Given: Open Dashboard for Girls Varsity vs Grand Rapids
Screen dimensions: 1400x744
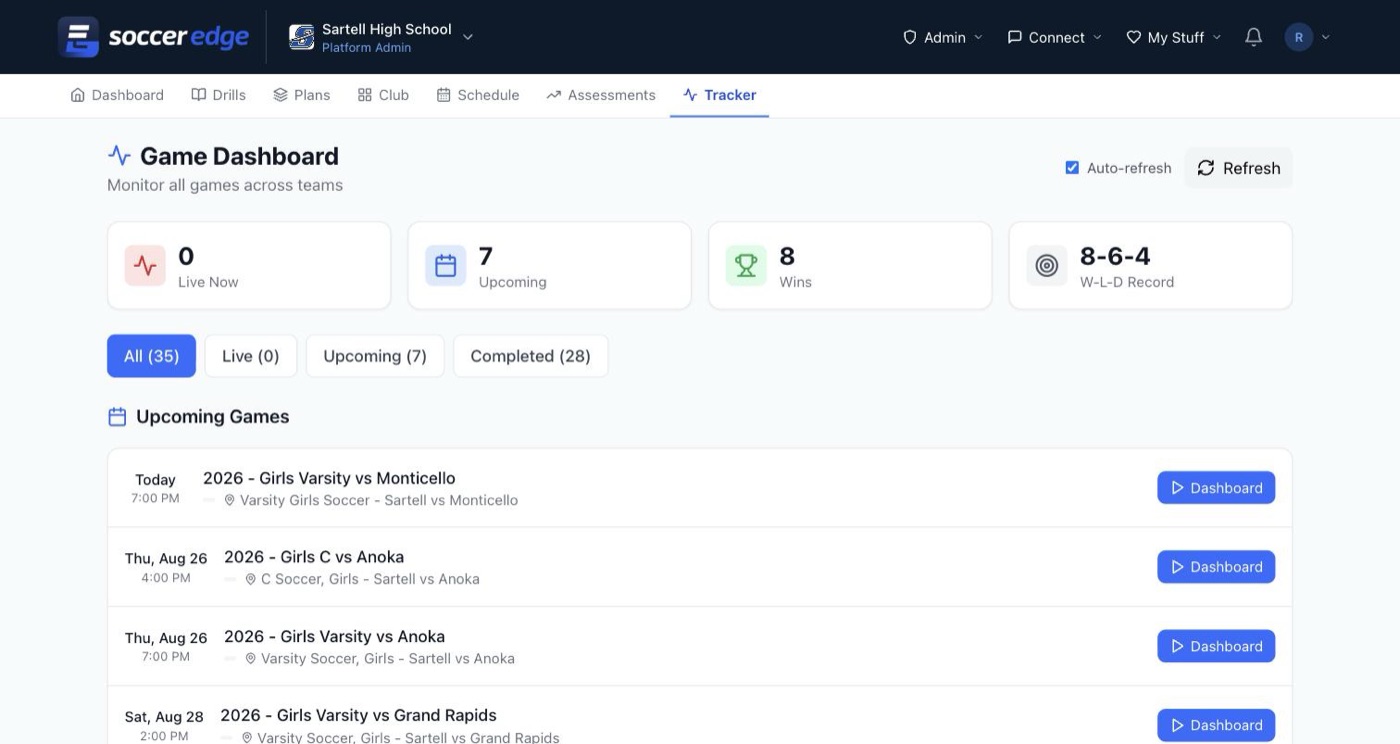Looking at the screenshot, I should (1216, 725).
